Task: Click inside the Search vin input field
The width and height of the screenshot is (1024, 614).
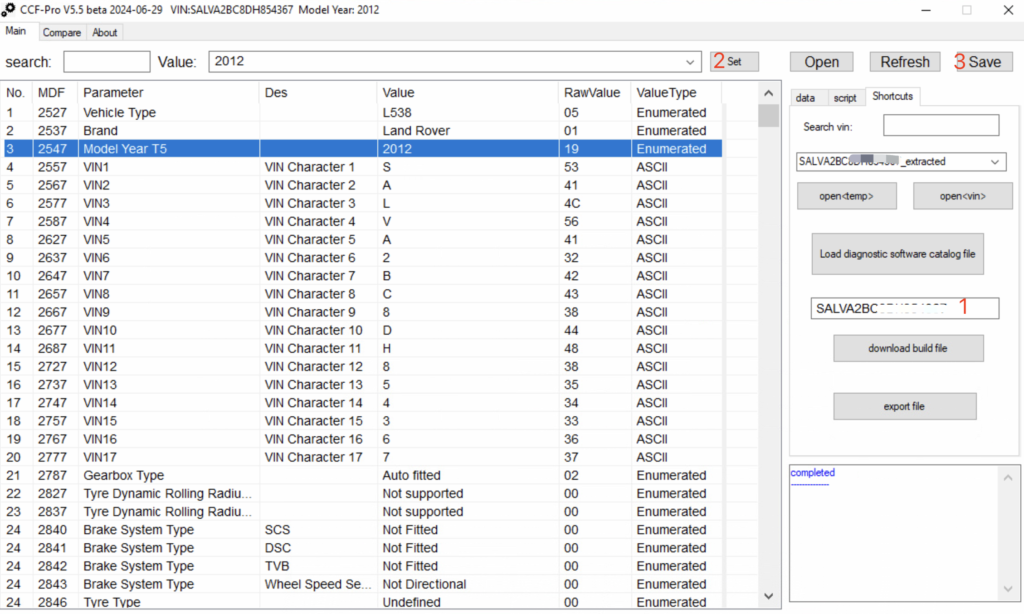Action: 940,125
